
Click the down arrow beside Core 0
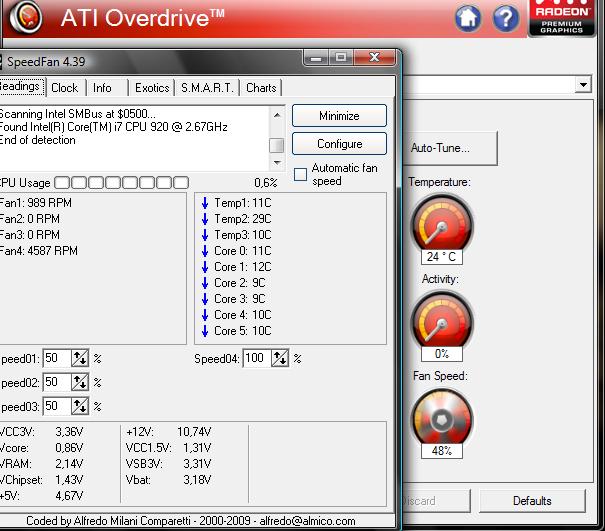[205, 251]
